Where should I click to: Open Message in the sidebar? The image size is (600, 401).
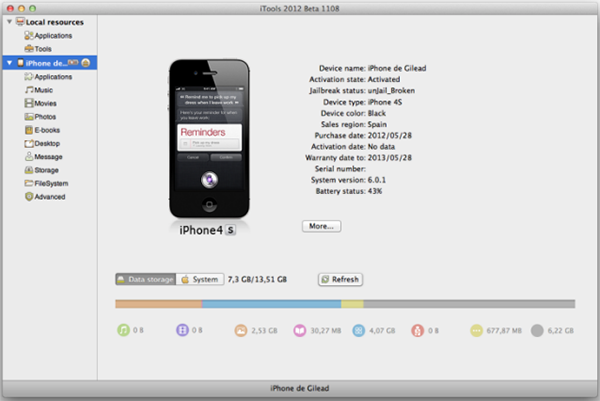48,156
